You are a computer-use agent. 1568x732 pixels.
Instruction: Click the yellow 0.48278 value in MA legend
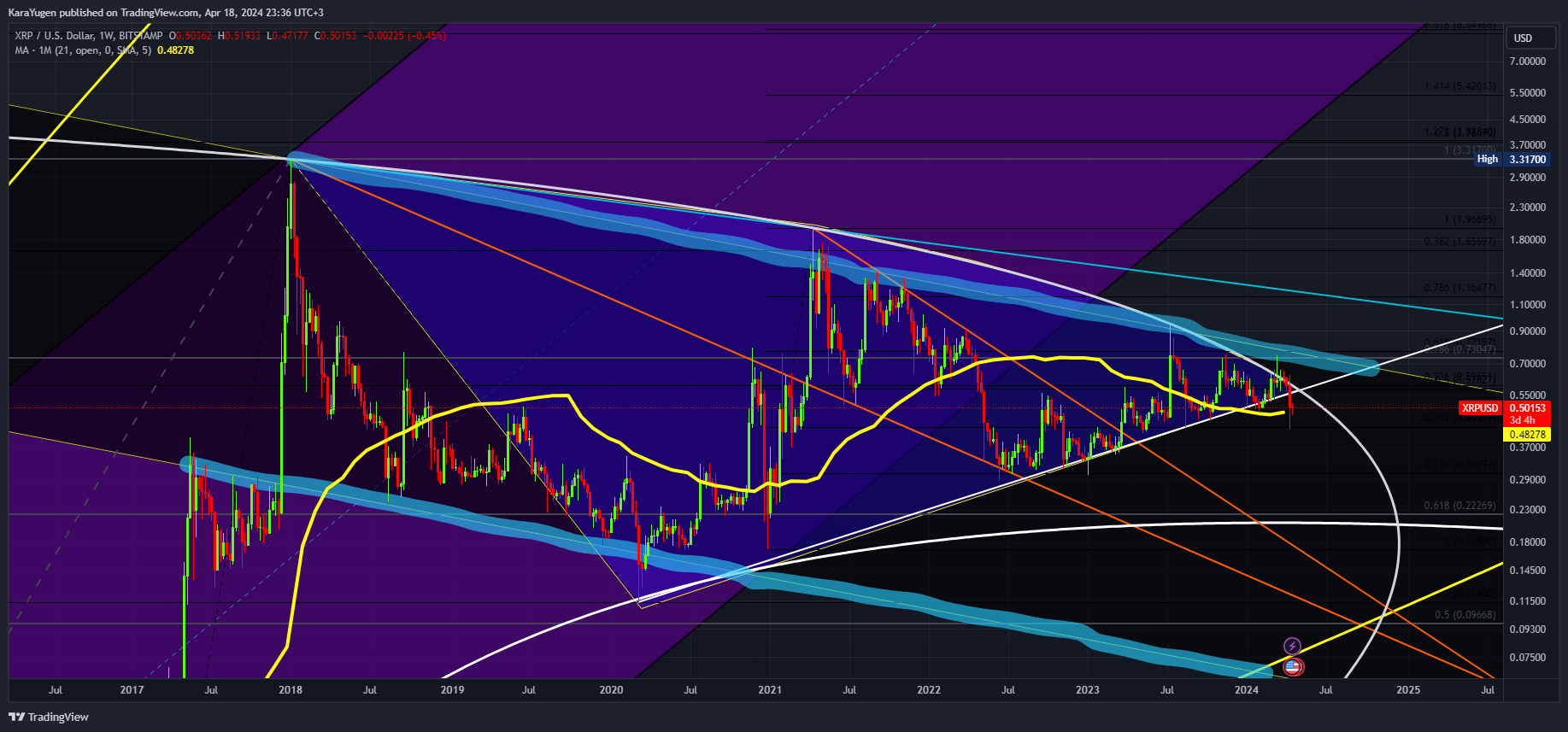176,50
